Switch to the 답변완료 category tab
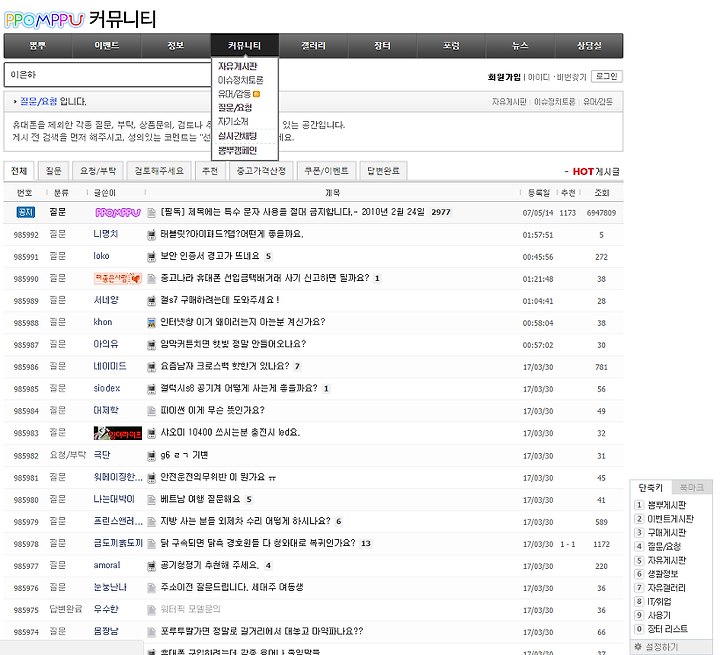The width and height of the screenshot is (720, 655). click(x=383, y=171)
